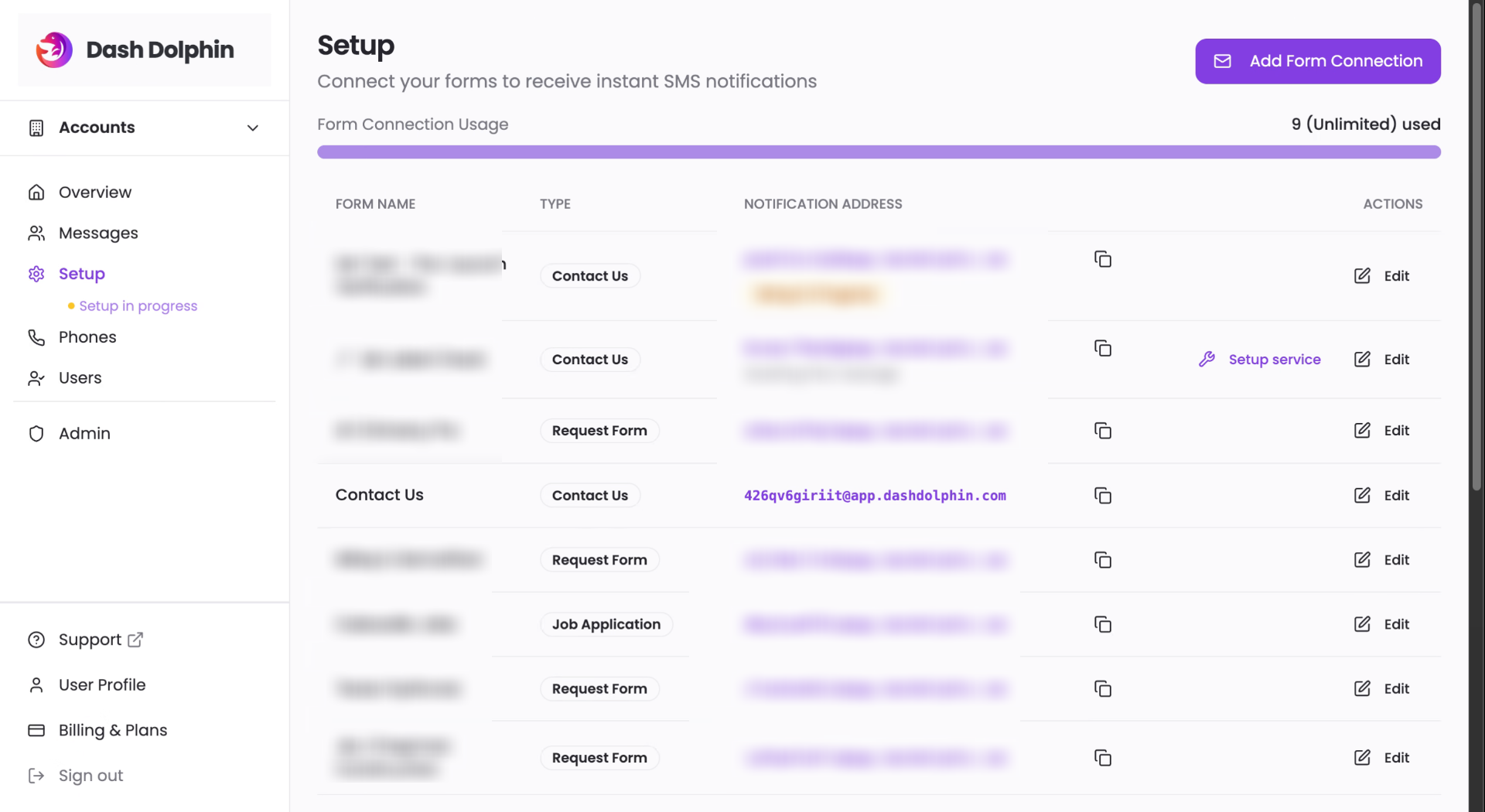
Task: Click Job Application type badge
Action: [x=606, y=624]
